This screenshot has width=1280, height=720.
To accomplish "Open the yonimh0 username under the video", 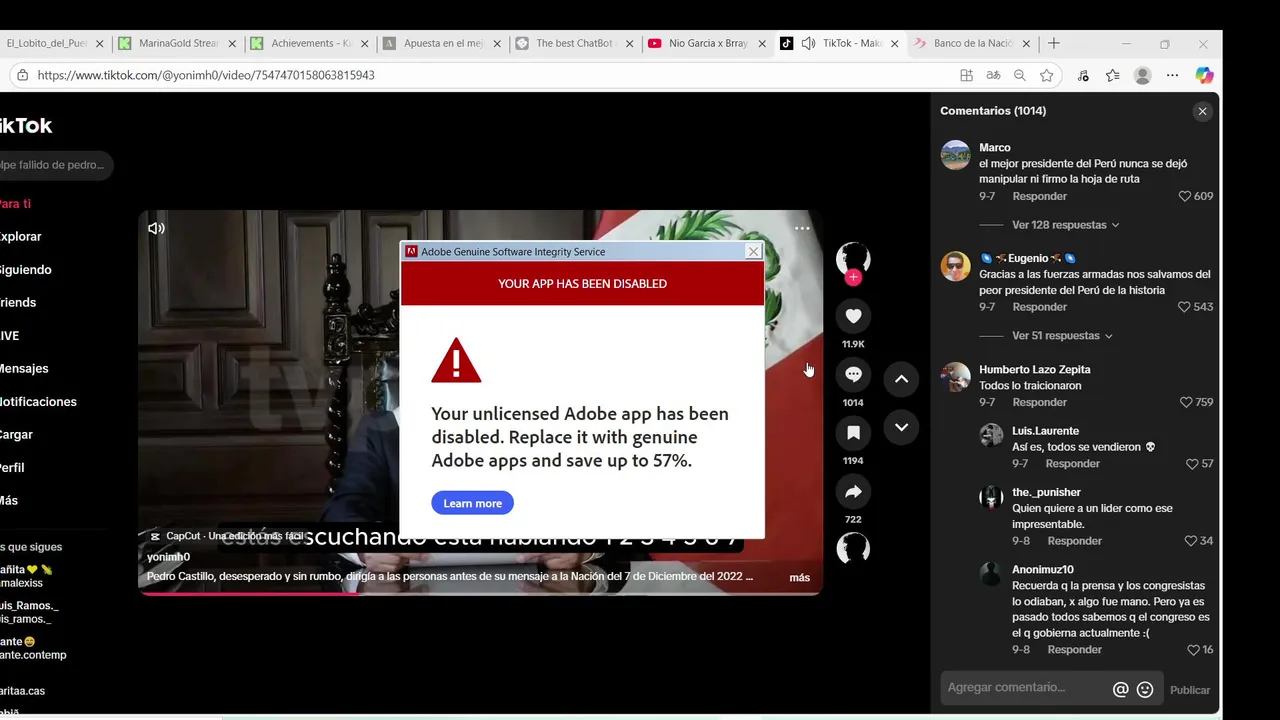I will pyautogui.click(x=168, y=557).
